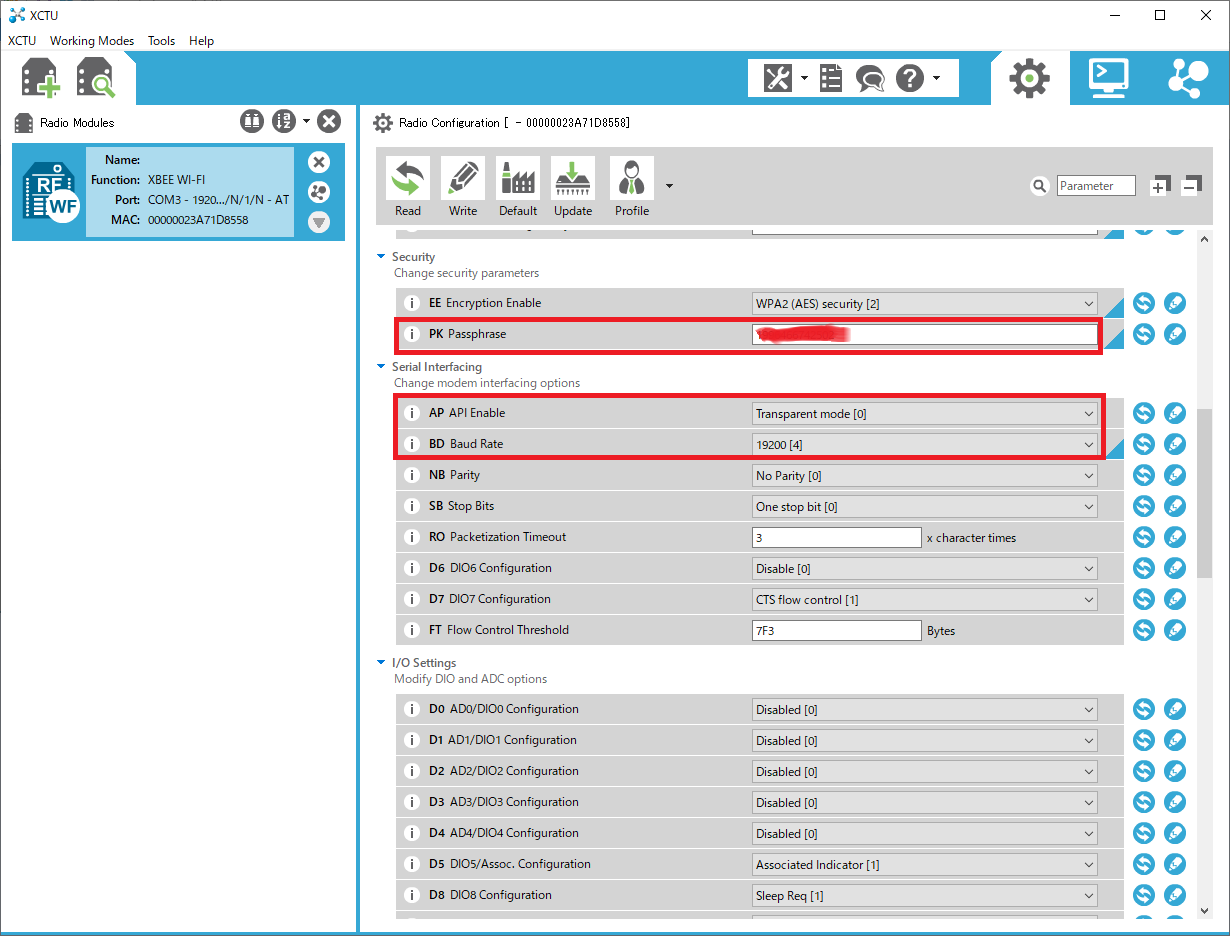Switch to Network working mode
The width and height of the screenshot is (1230, 936).
[x=1188, y=78]
